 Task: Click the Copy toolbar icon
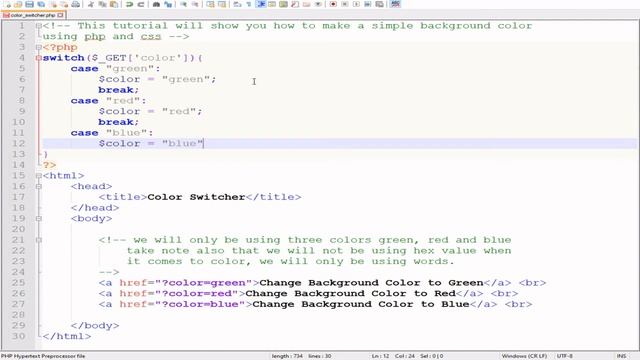tap(102, 4)
